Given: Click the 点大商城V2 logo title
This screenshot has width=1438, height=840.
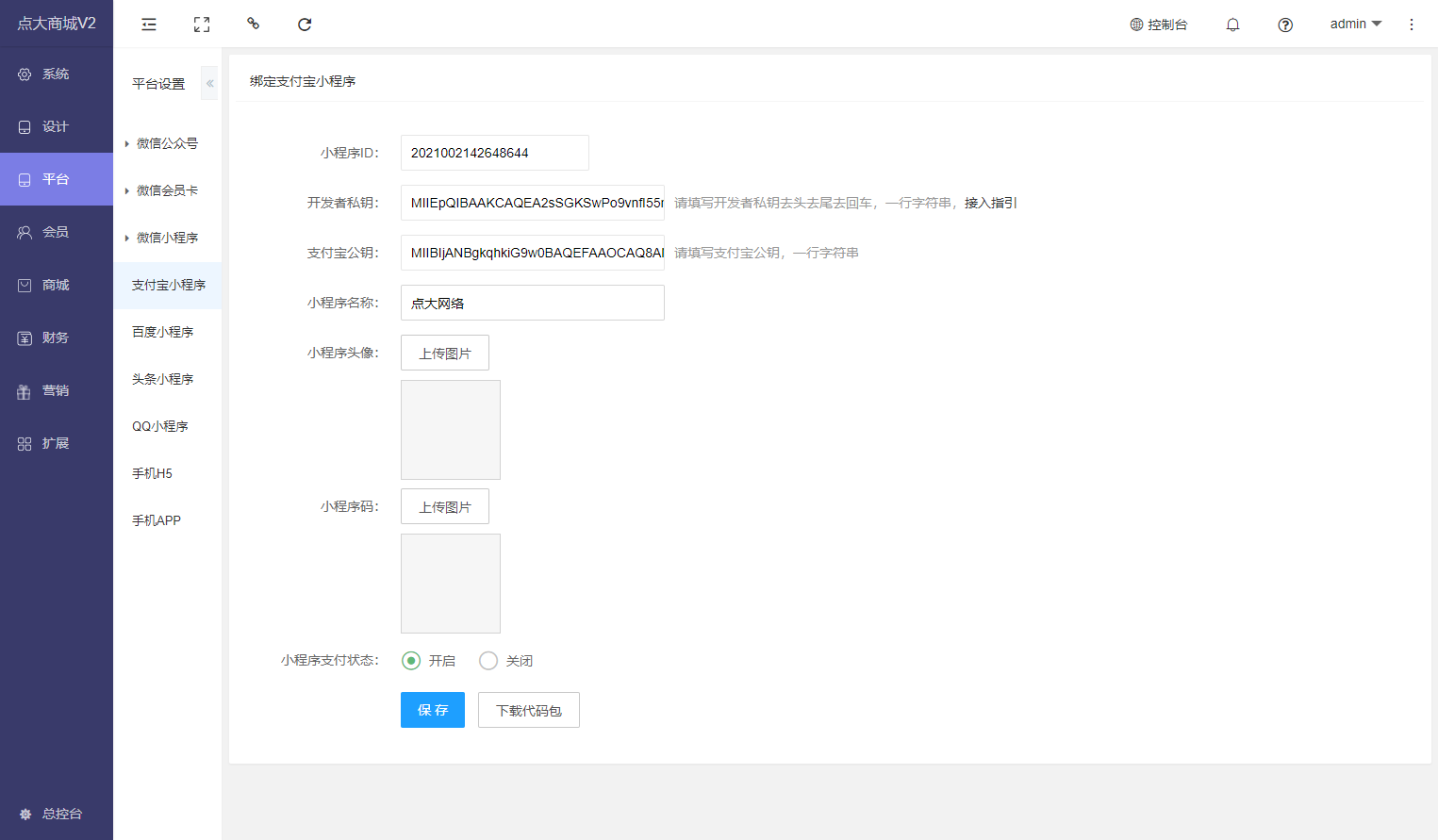Looking at the screenshot, I should [57, 24].
